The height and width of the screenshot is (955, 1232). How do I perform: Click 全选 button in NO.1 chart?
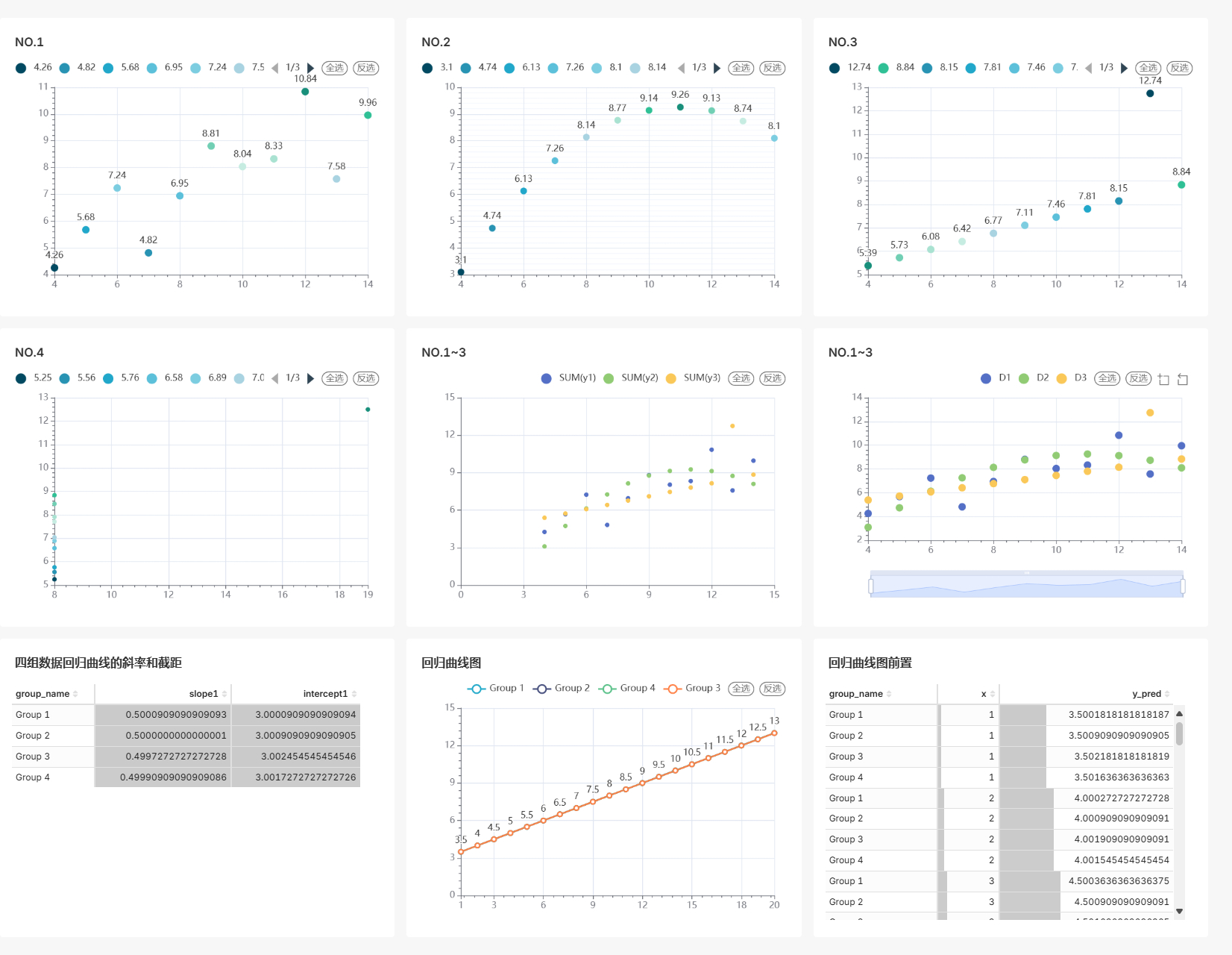coord(335,68)
